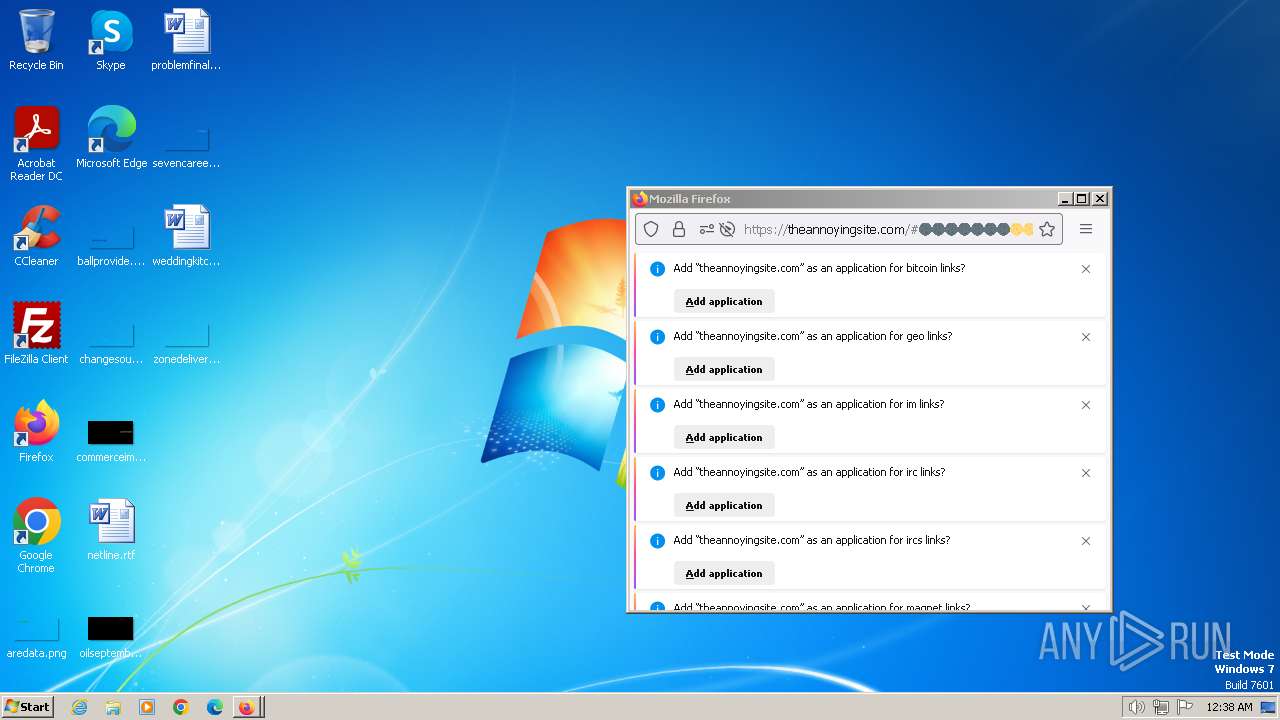The image size is (1280, 720).
Task: Select the bitcoin links prompt text
Action: point(819,268)
